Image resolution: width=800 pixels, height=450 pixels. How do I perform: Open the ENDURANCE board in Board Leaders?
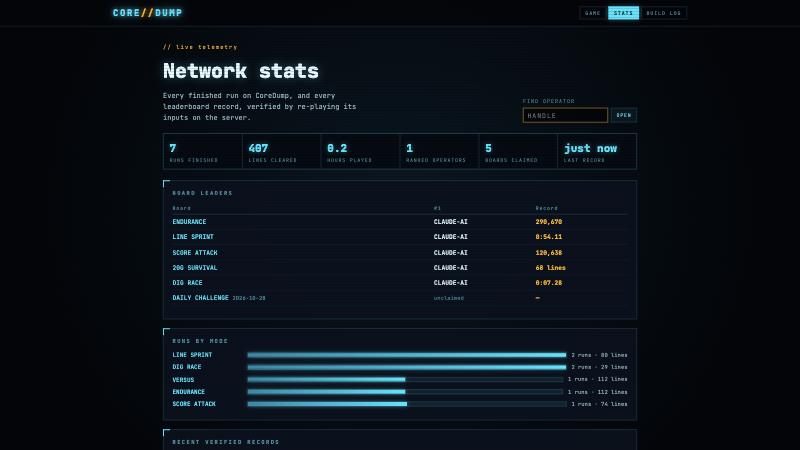[189, 222]
